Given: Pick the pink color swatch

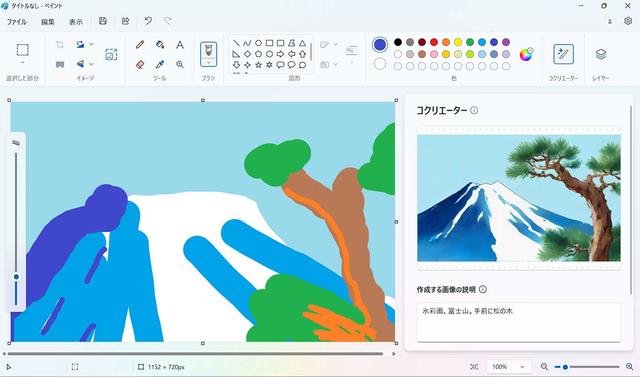Looking at the screenshot, I should click(x=434, y=54).
